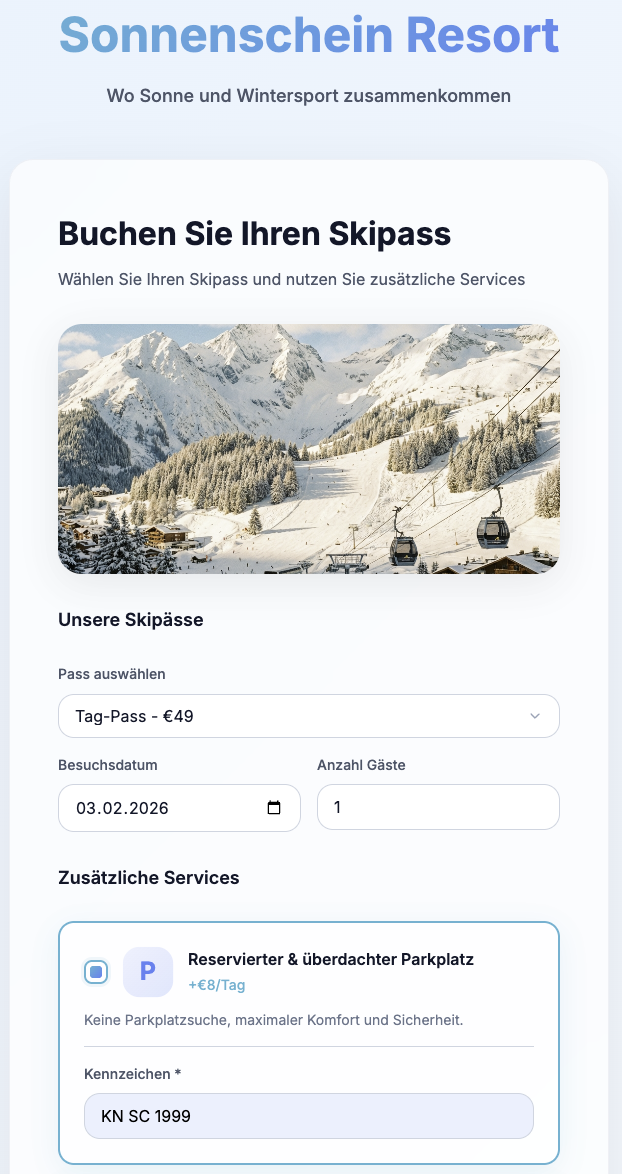Screen dimensions: 622x1174
Task: Click the Unsere Skipässe section heading
Action: click(x=131, y=620)
